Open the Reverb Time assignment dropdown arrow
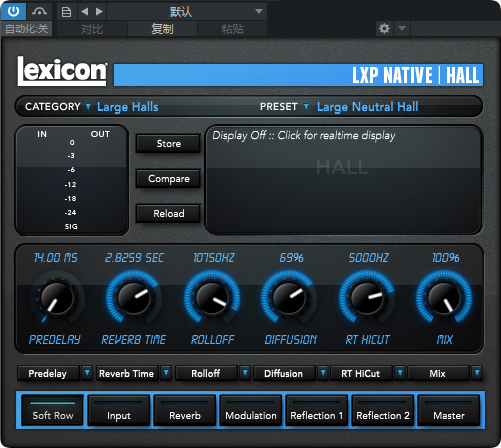 click(x=166, y=373)
